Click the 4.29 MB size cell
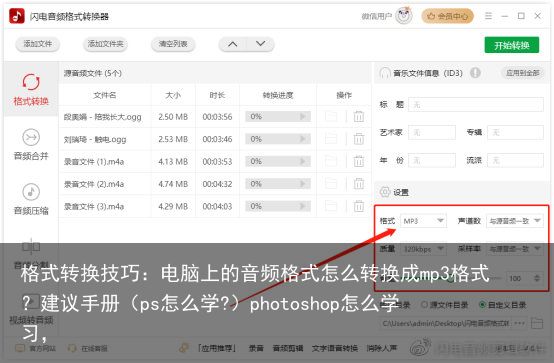Screen dimensions: 554x363 [173, 206]
